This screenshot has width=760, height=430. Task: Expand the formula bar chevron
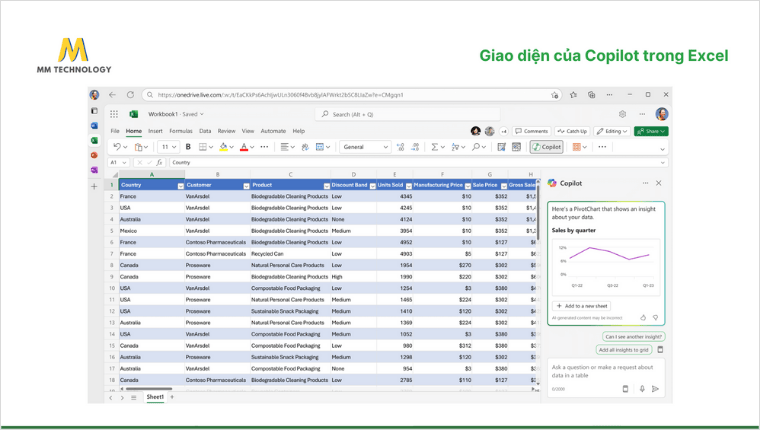click(663, 163)
